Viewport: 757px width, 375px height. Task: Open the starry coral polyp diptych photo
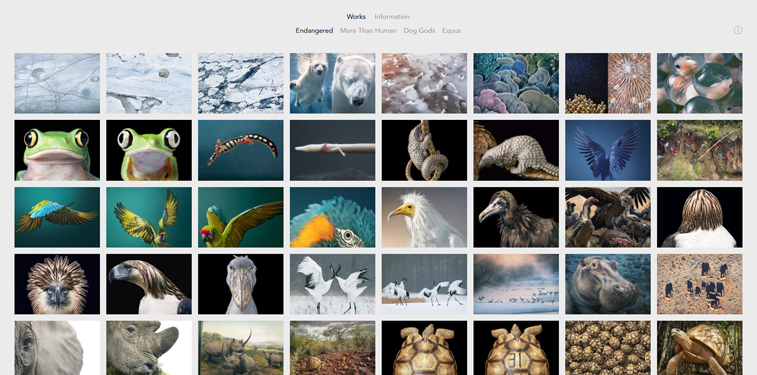[608, 83]
